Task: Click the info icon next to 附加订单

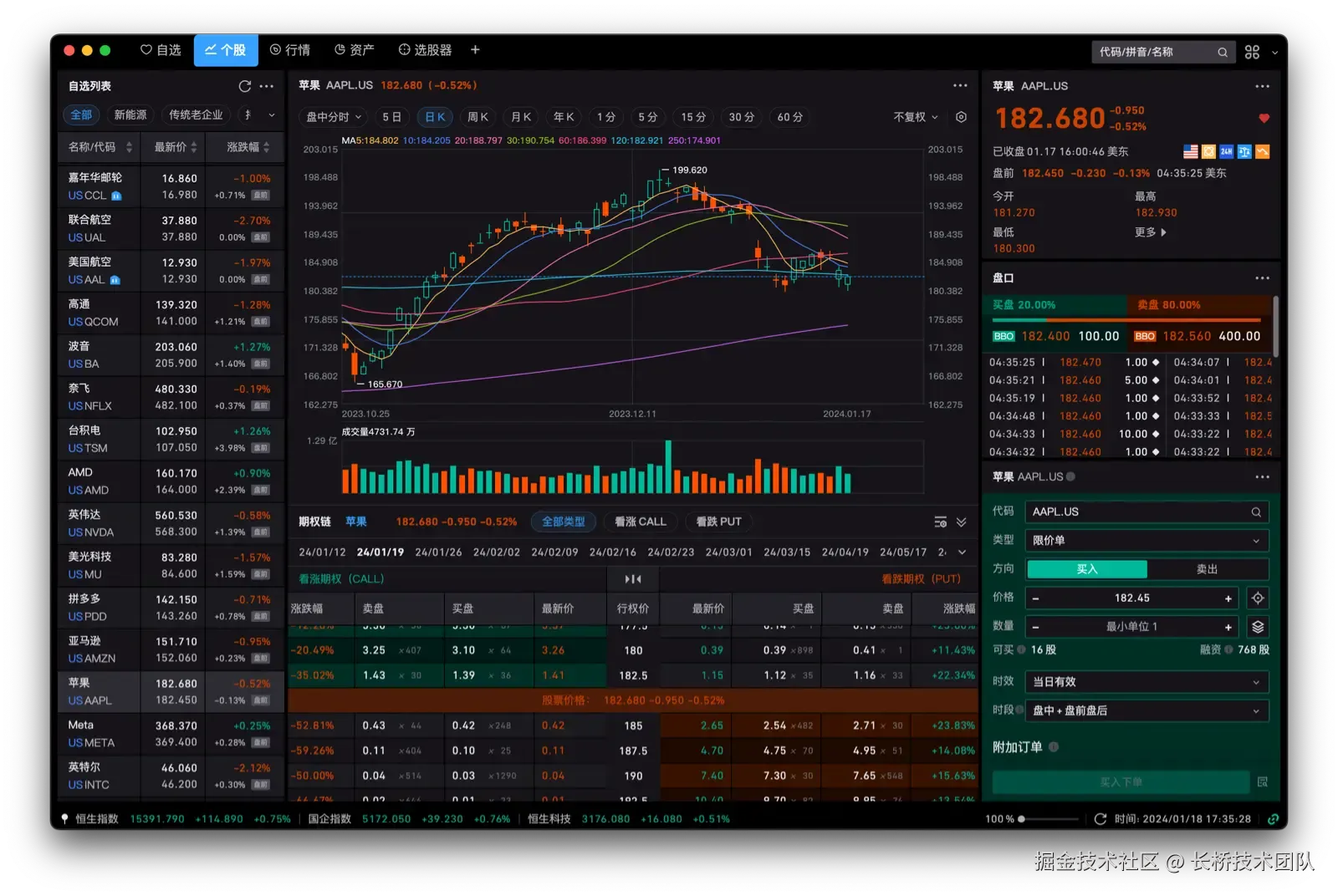Action: 1054,747
